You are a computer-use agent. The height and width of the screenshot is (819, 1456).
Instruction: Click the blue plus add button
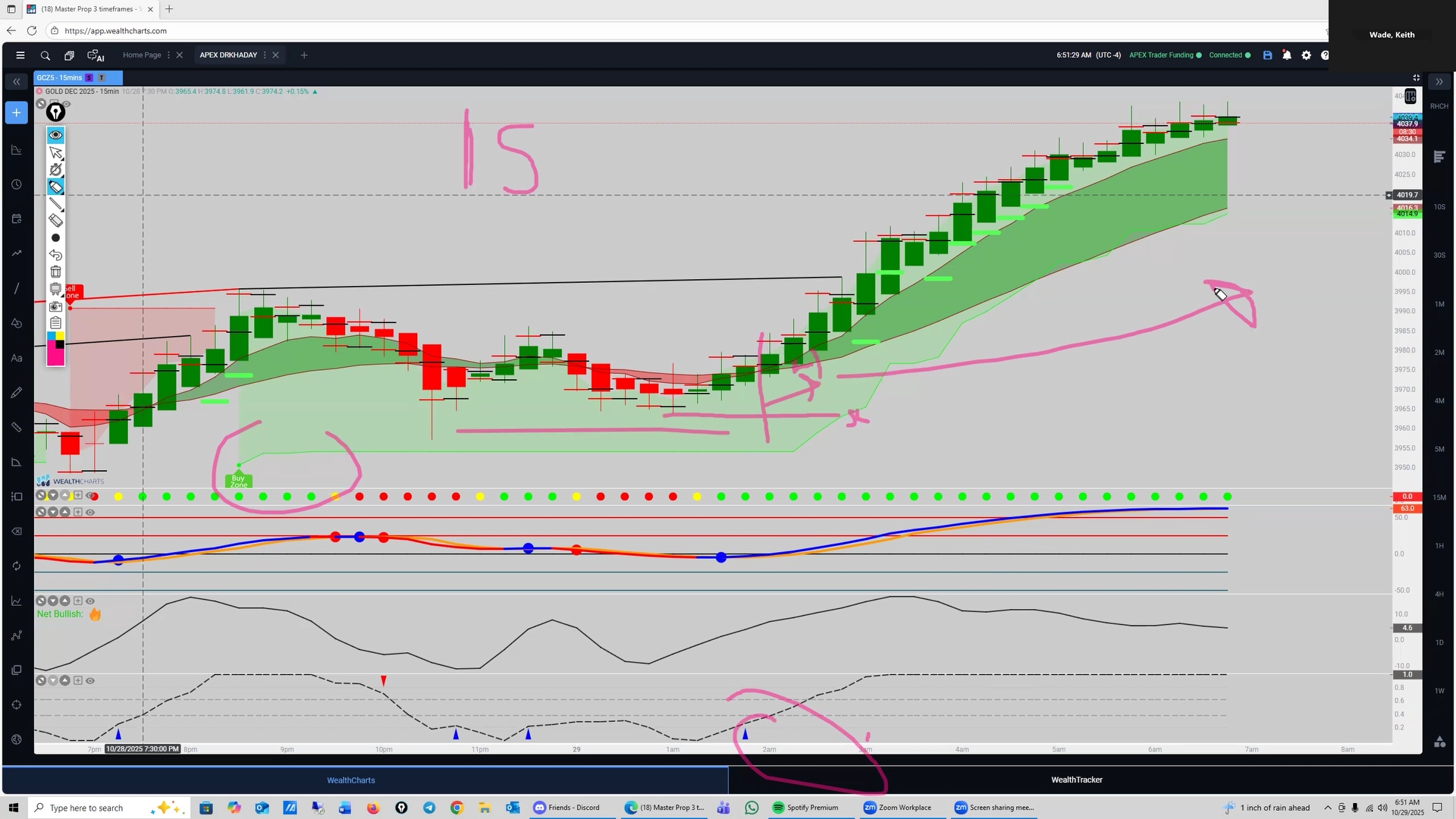16,113
